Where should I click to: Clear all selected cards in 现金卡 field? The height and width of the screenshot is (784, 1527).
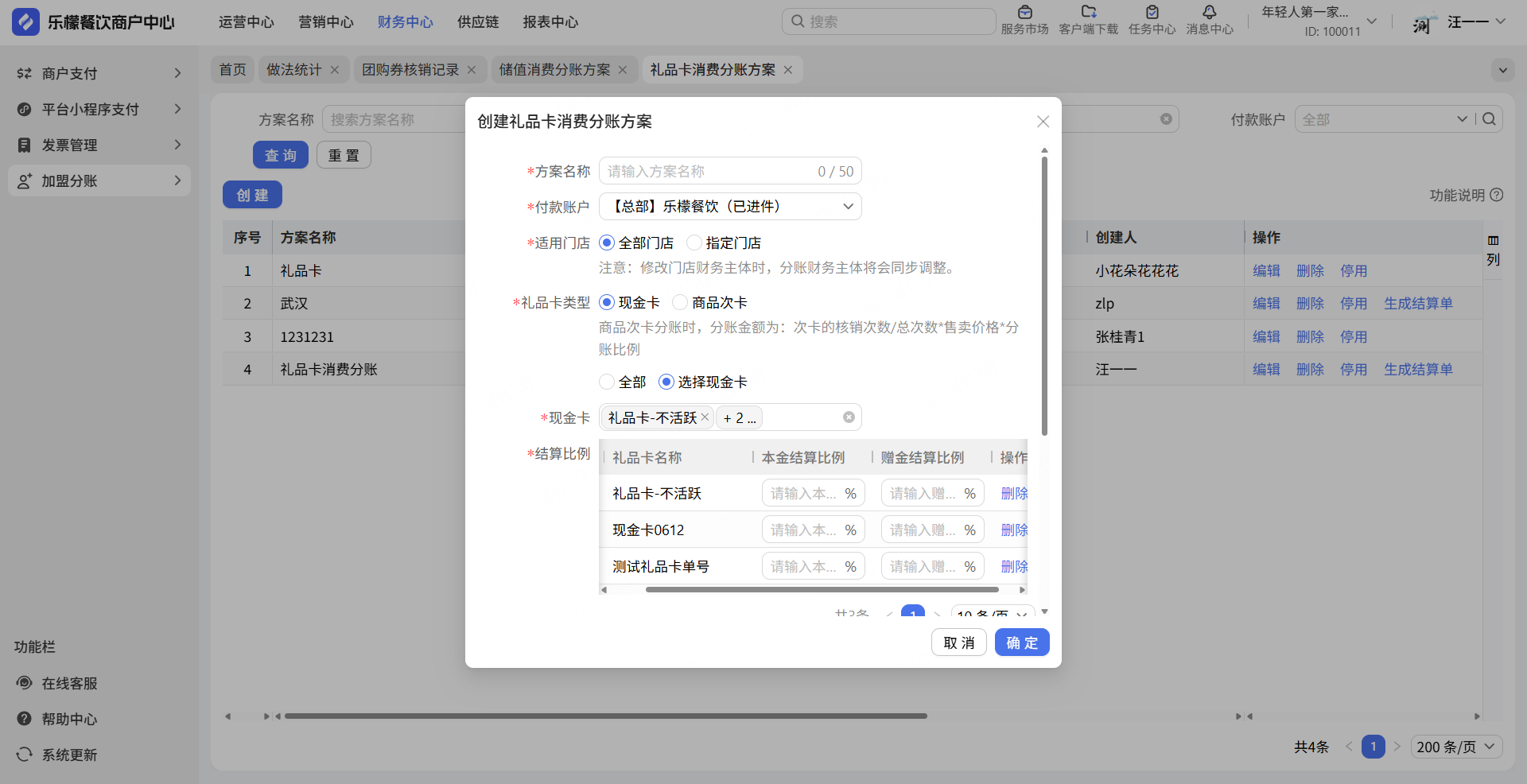tap(849, 417)
